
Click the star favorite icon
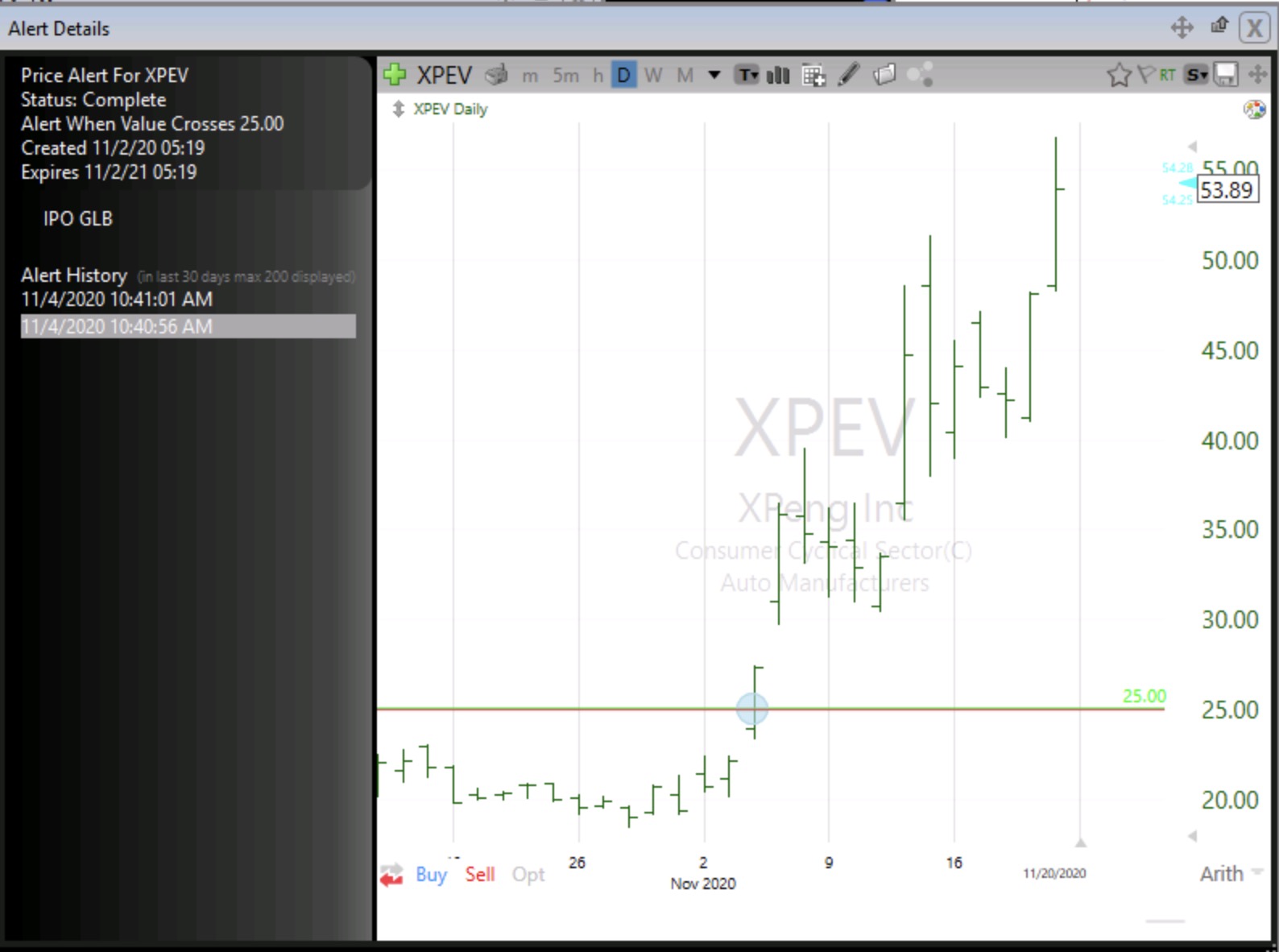1118,75
